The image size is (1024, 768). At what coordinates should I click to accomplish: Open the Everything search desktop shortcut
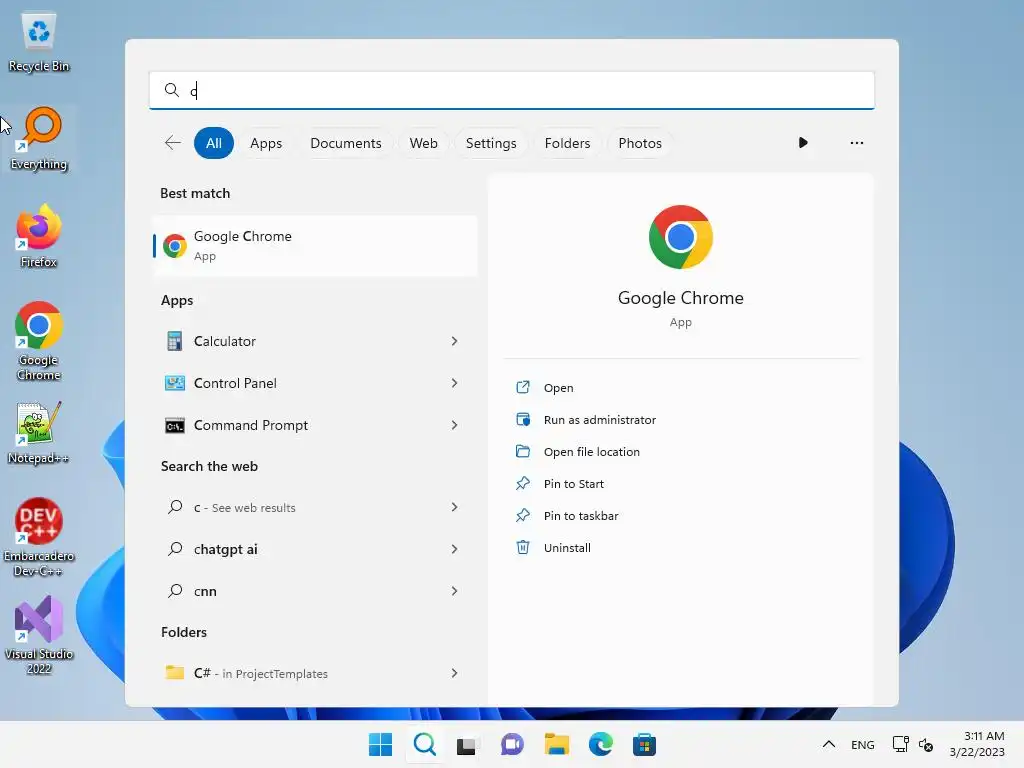pos(39,138)
